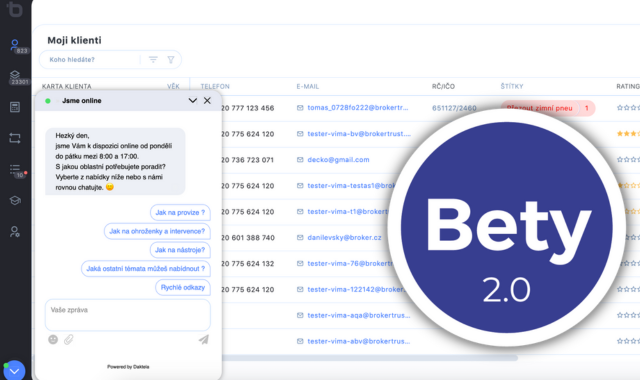
Task: Focus the 'Vaše zpráva' message field
Action: pos(128,315)
